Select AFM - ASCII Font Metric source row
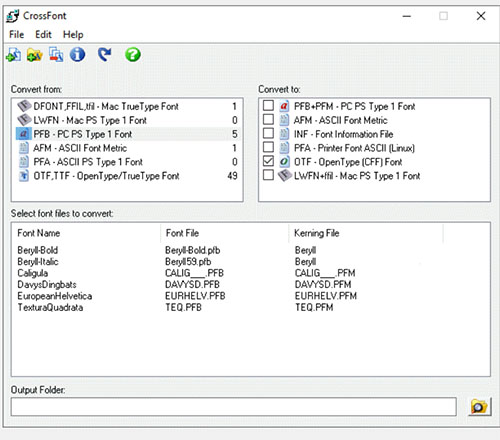 pyautogui.click(x=127, y=148)
